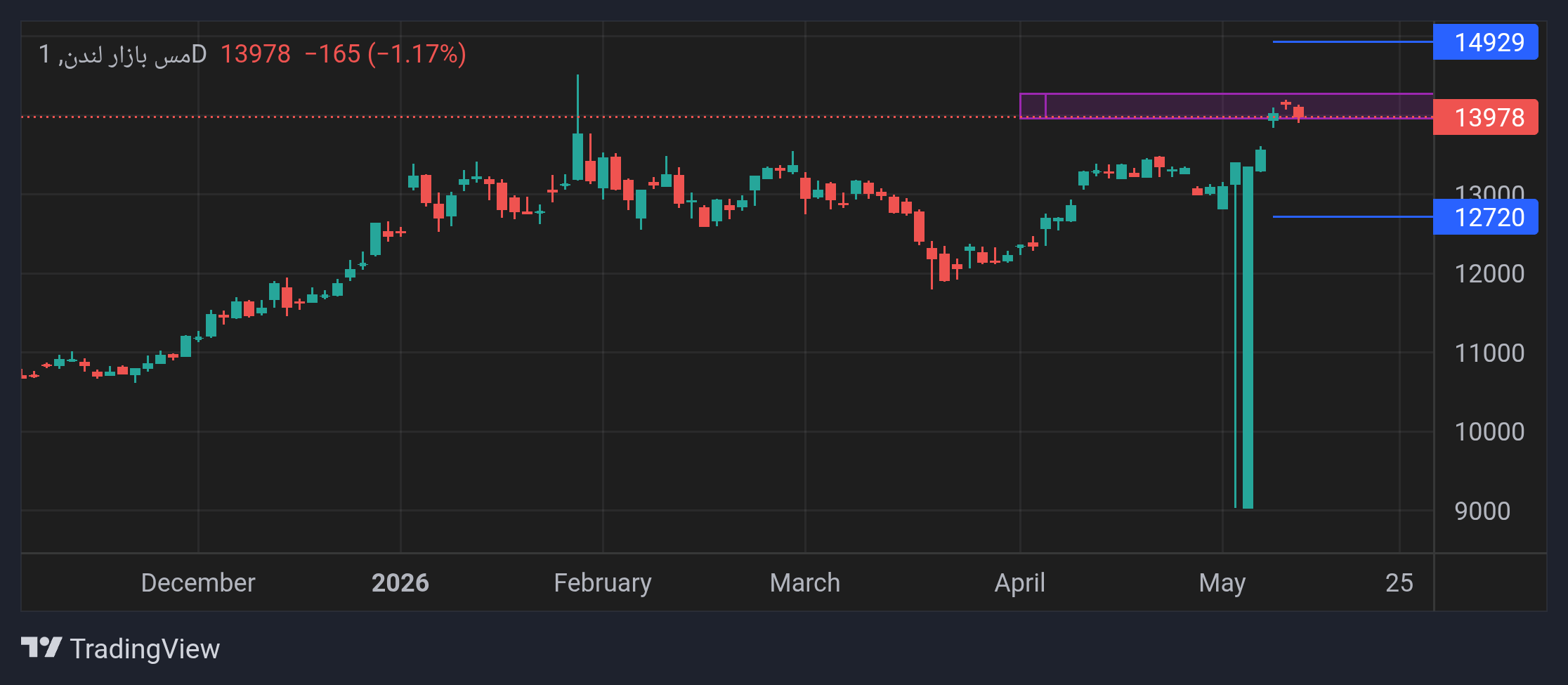
Task: Click the 9000 price scale label
Action: point(1482,511)
